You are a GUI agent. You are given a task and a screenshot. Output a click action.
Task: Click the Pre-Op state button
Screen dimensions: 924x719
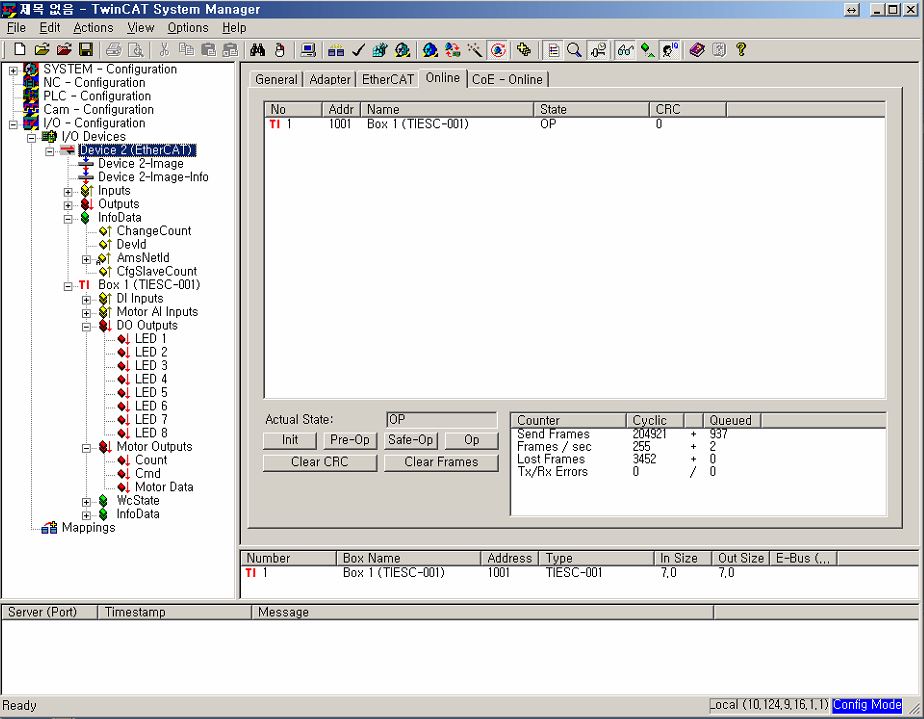click(350, 440)
